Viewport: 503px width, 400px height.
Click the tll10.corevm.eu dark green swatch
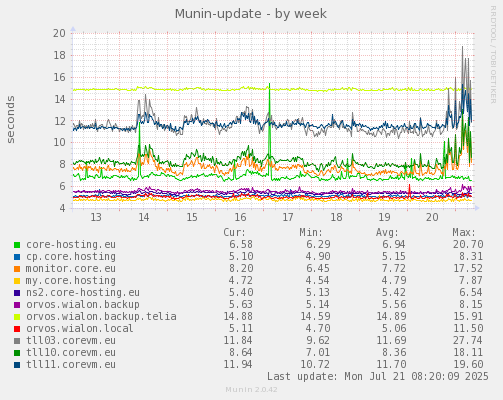tap(17, 353)
